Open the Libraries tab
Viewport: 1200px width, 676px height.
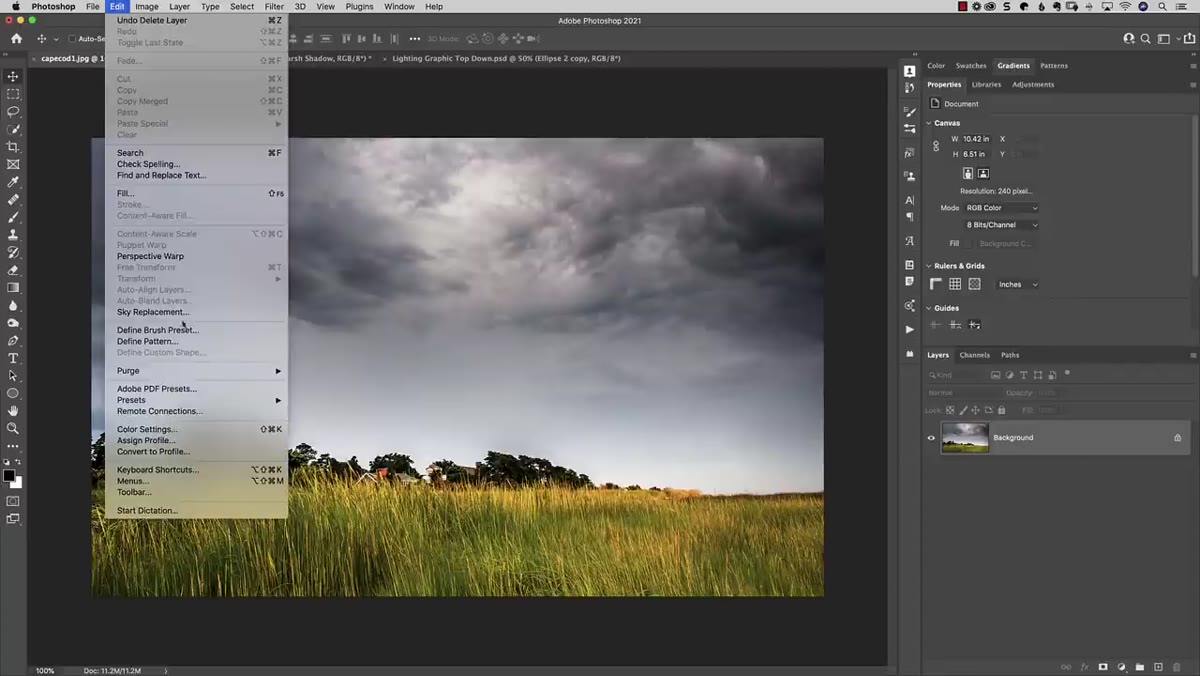(x=986, y=84)
